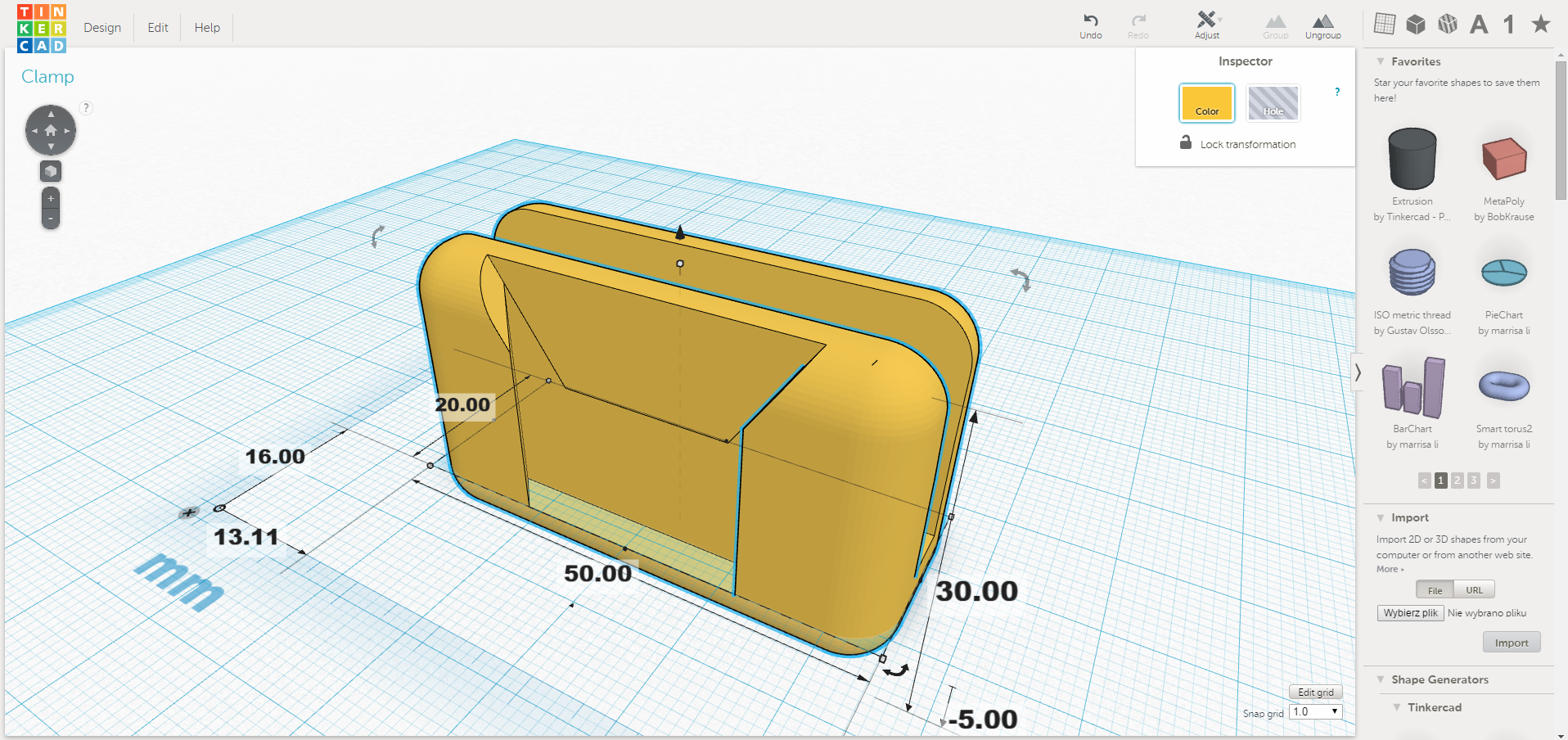The image size is (1568, 740).
Task: Click the Home view icon in navigation wheel
Action: click(x=51, y=130)
